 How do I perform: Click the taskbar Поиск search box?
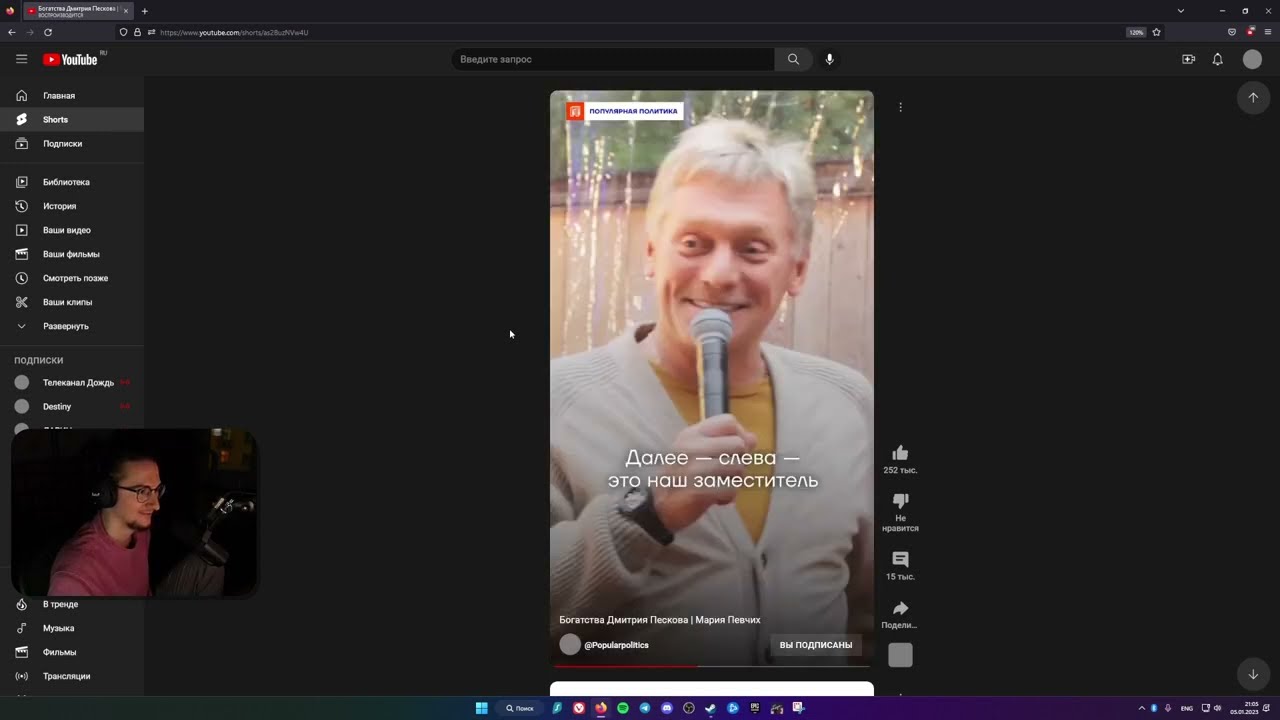point(519,708)
